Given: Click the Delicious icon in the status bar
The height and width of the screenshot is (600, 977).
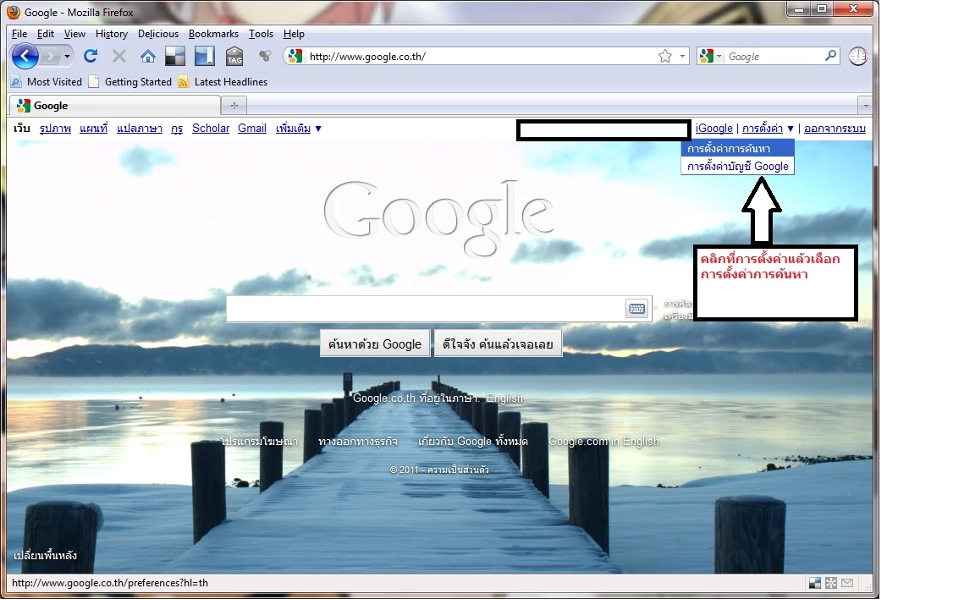Looking at the screenshot, I should (x=814, y=583).
